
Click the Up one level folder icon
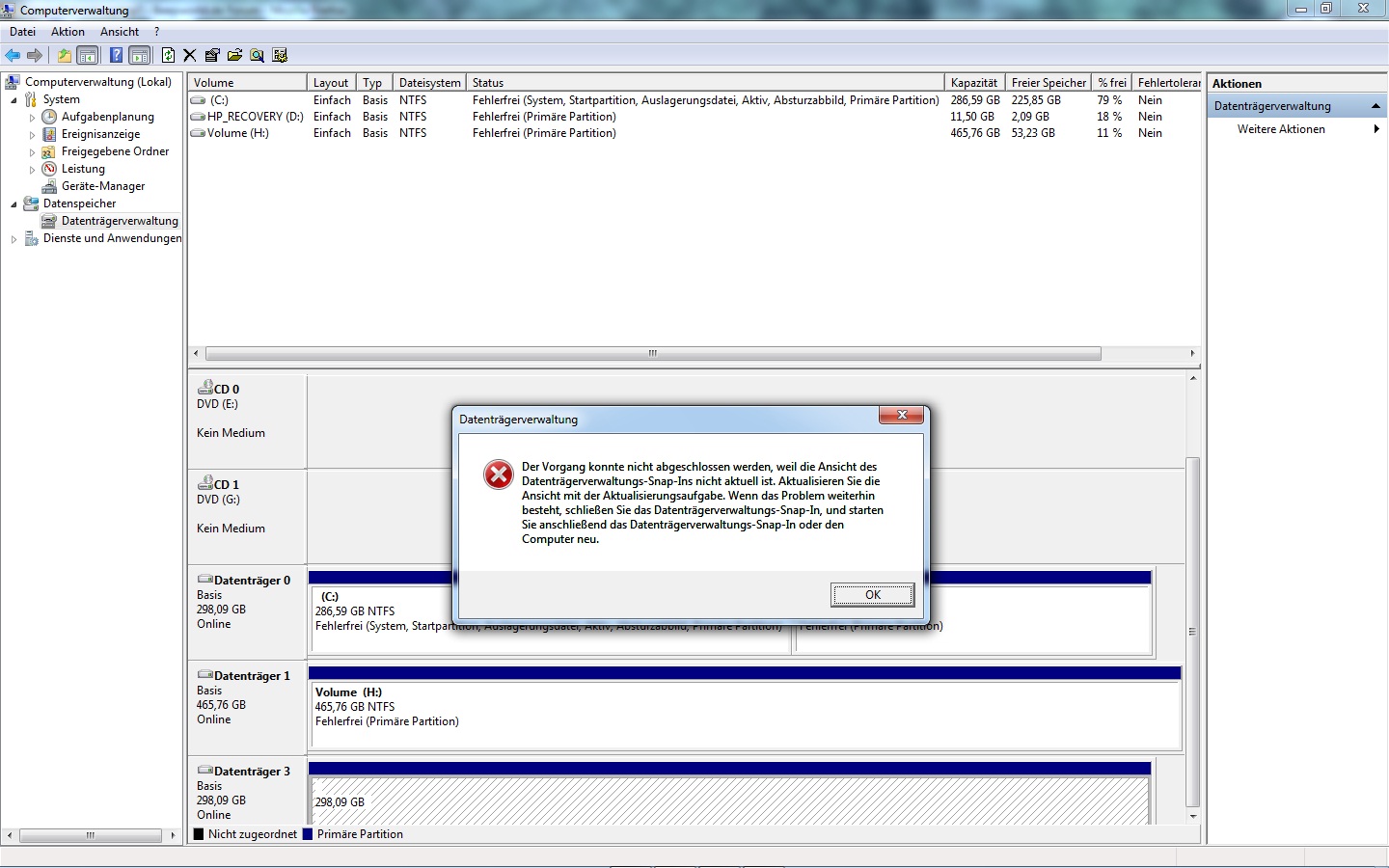[x=65, y=55]
